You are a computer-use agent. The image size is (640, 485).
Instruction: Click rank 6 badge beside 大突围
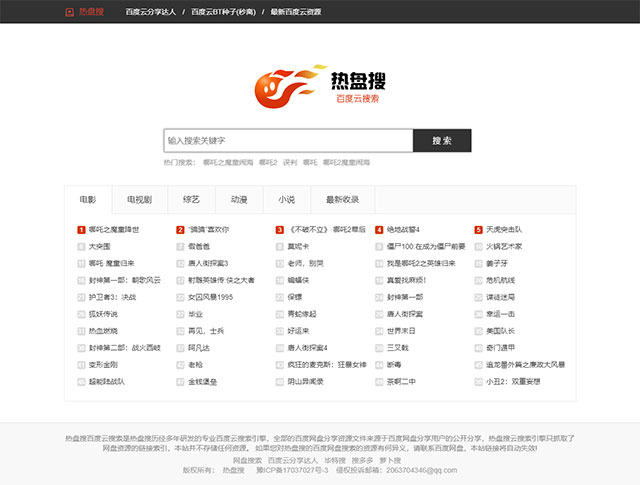(81, 246)
